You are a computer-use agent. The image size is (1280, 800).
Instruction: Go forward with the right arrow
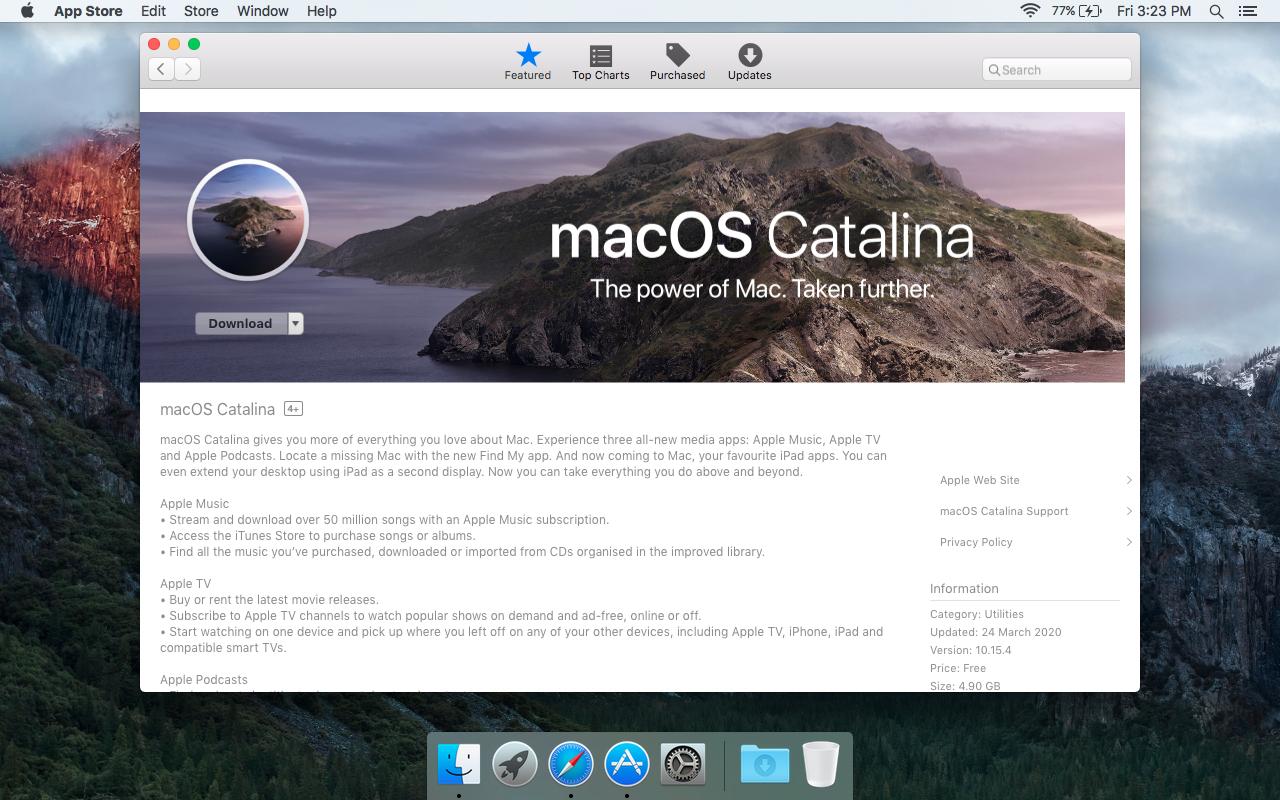187,69
